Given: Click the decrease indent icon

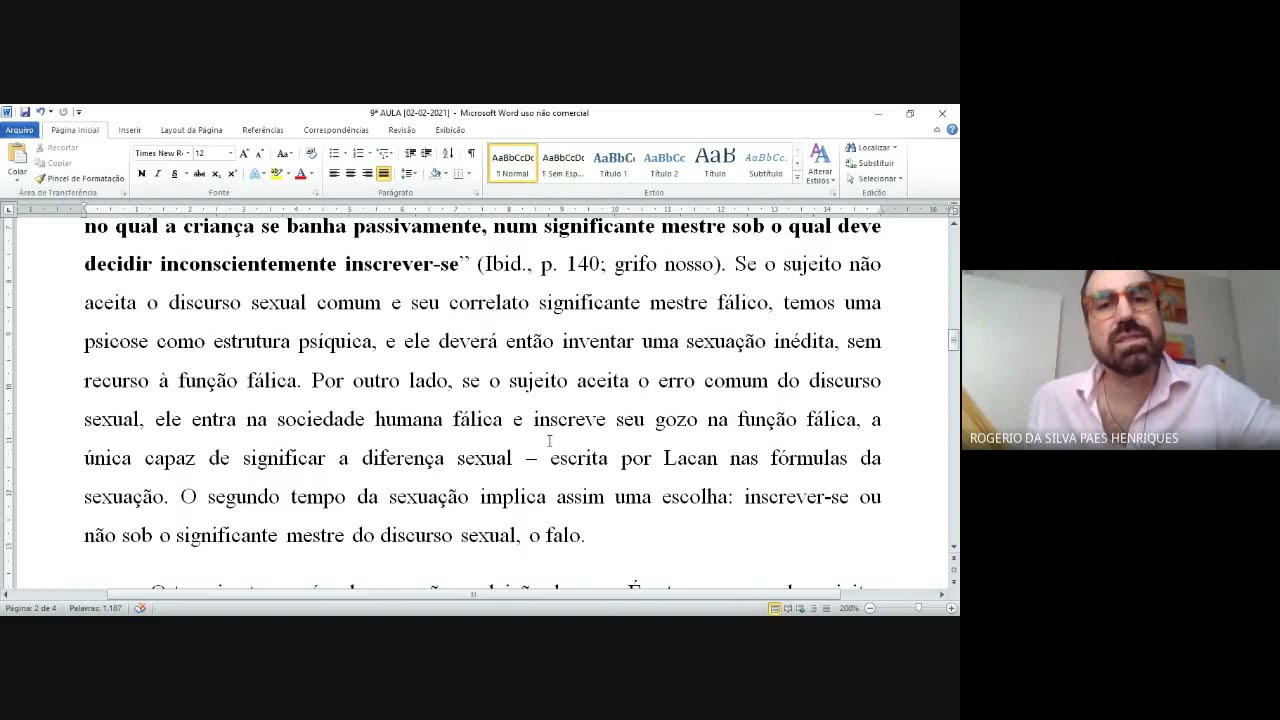Looking at the screenshot, I should coord(410,153).
